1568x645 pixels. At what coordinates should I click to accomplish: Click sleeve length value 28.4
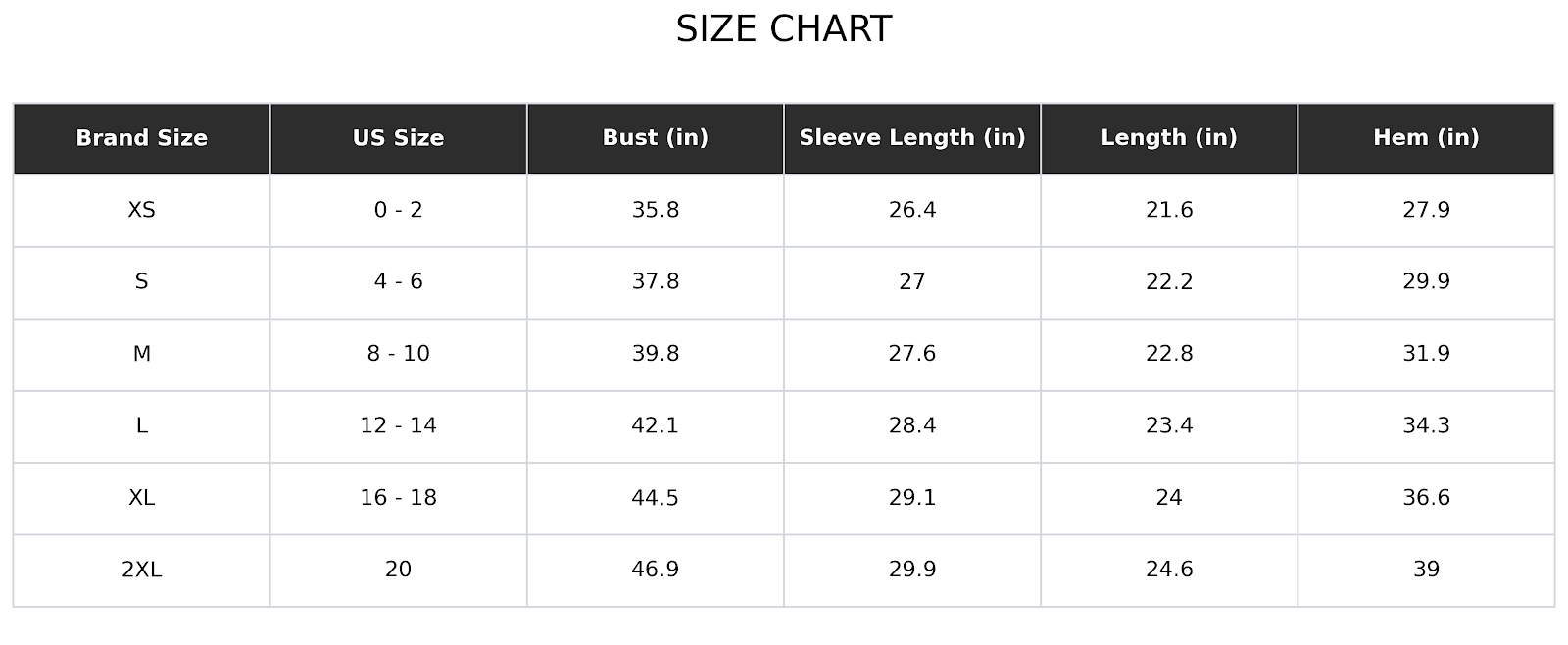tap(911, 425)
